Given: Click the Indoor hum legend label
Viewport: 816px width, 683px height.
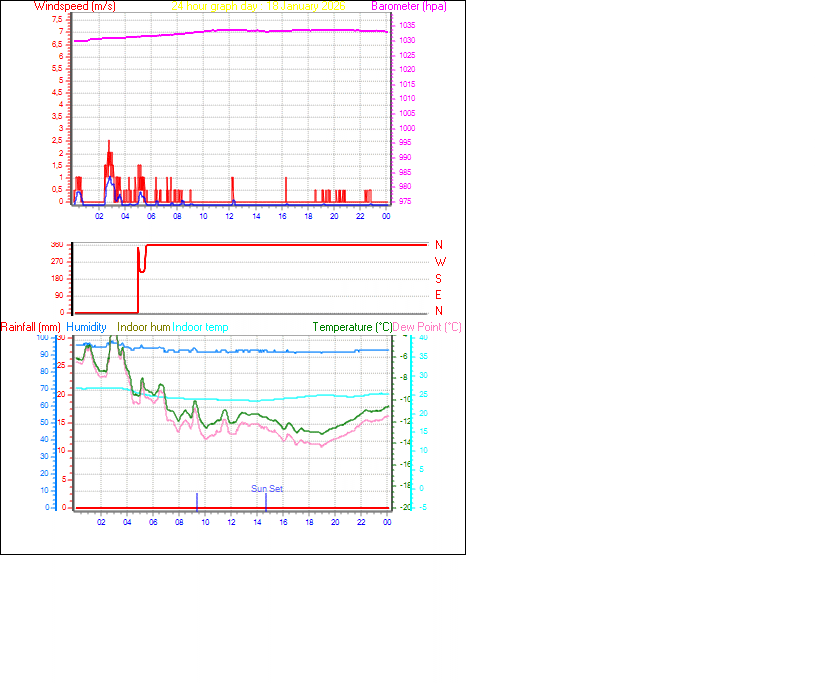Looking at the screenshot, I should point(144,327).
